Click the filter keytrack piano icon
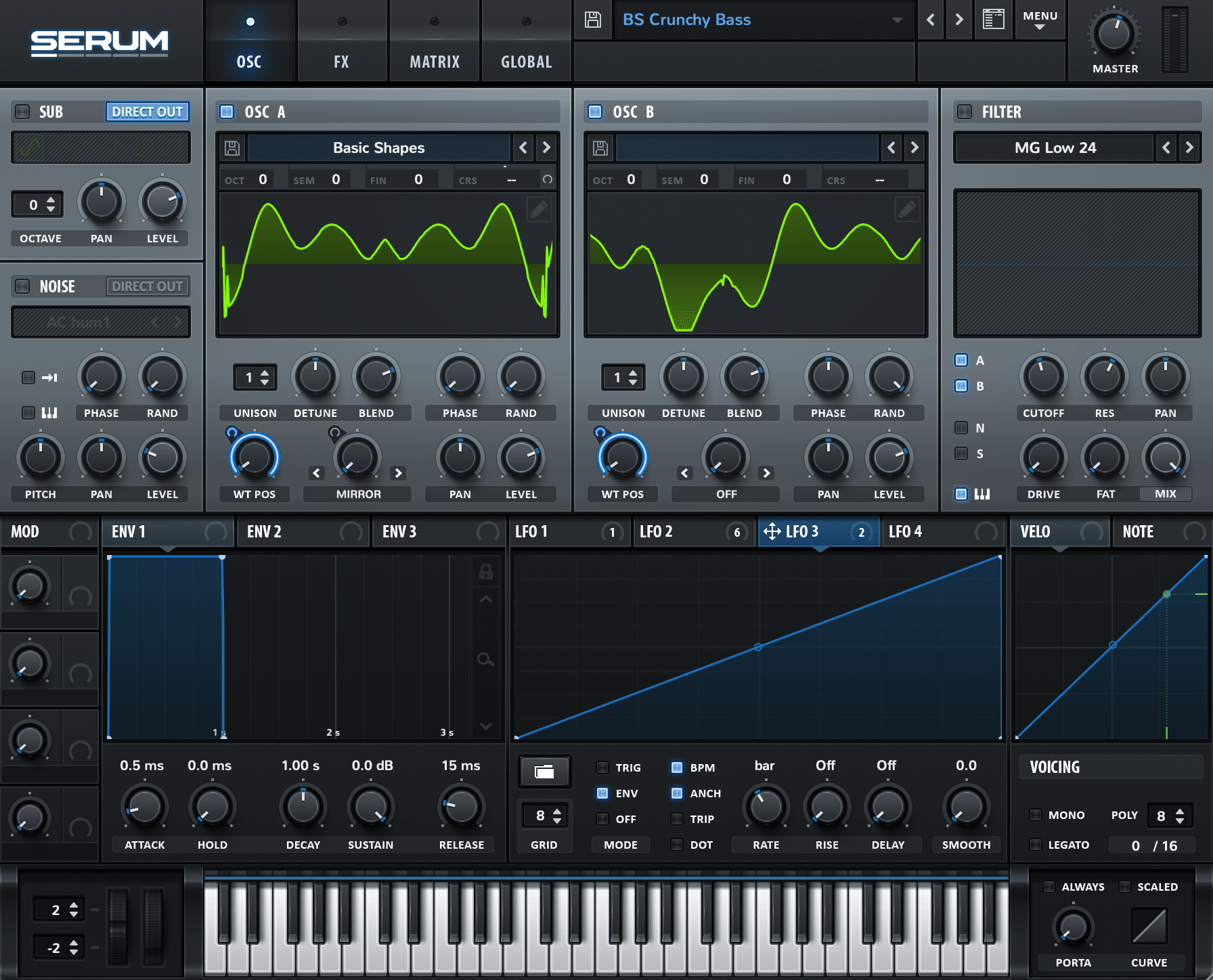This screenshot has width=1213, height=980. click(982, 494)
